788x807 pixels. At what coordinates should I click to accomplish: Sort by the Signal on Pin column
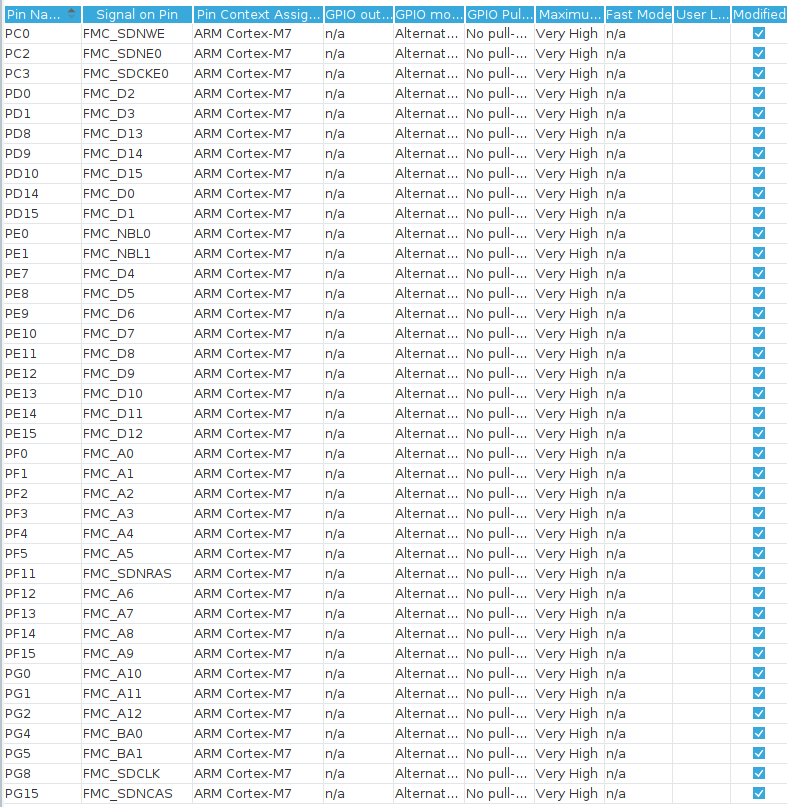pyautogui.click(x=135, y=14)
